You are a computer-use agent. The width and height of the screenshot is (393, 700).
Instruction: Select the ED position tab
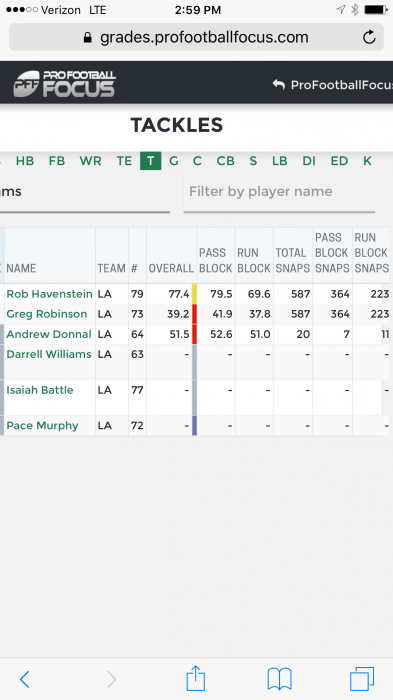tap(339, 161)
